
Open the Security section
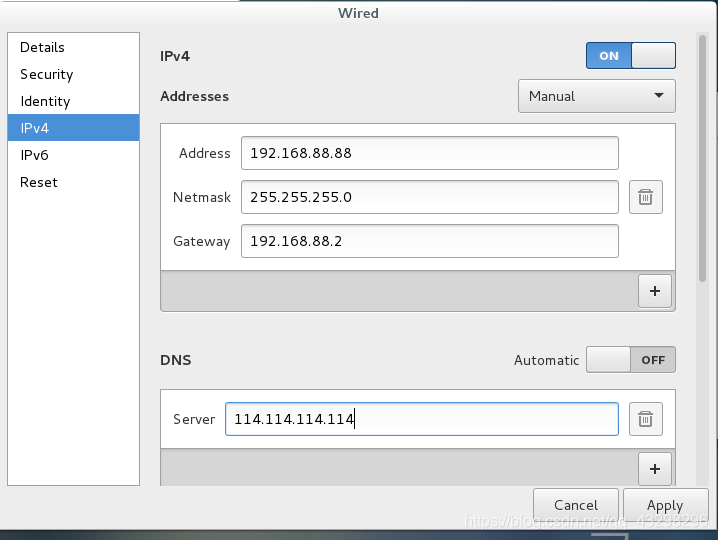[x=73, y=74]
